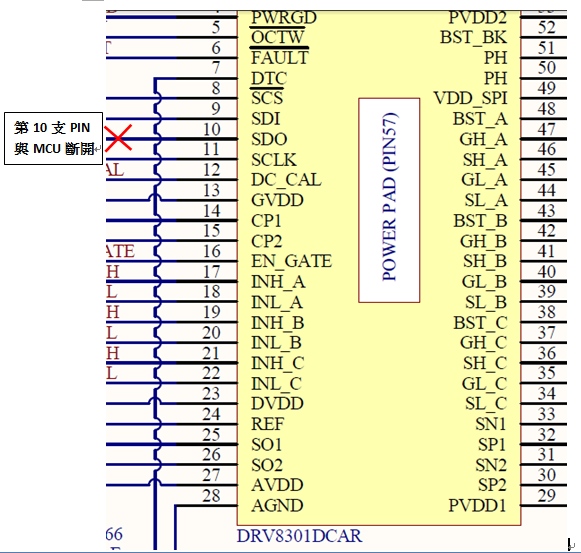Screen dimensions: 581x553
Task: Select the INL_A pin label
Action: pyautogui.click(x=277, y=302)
